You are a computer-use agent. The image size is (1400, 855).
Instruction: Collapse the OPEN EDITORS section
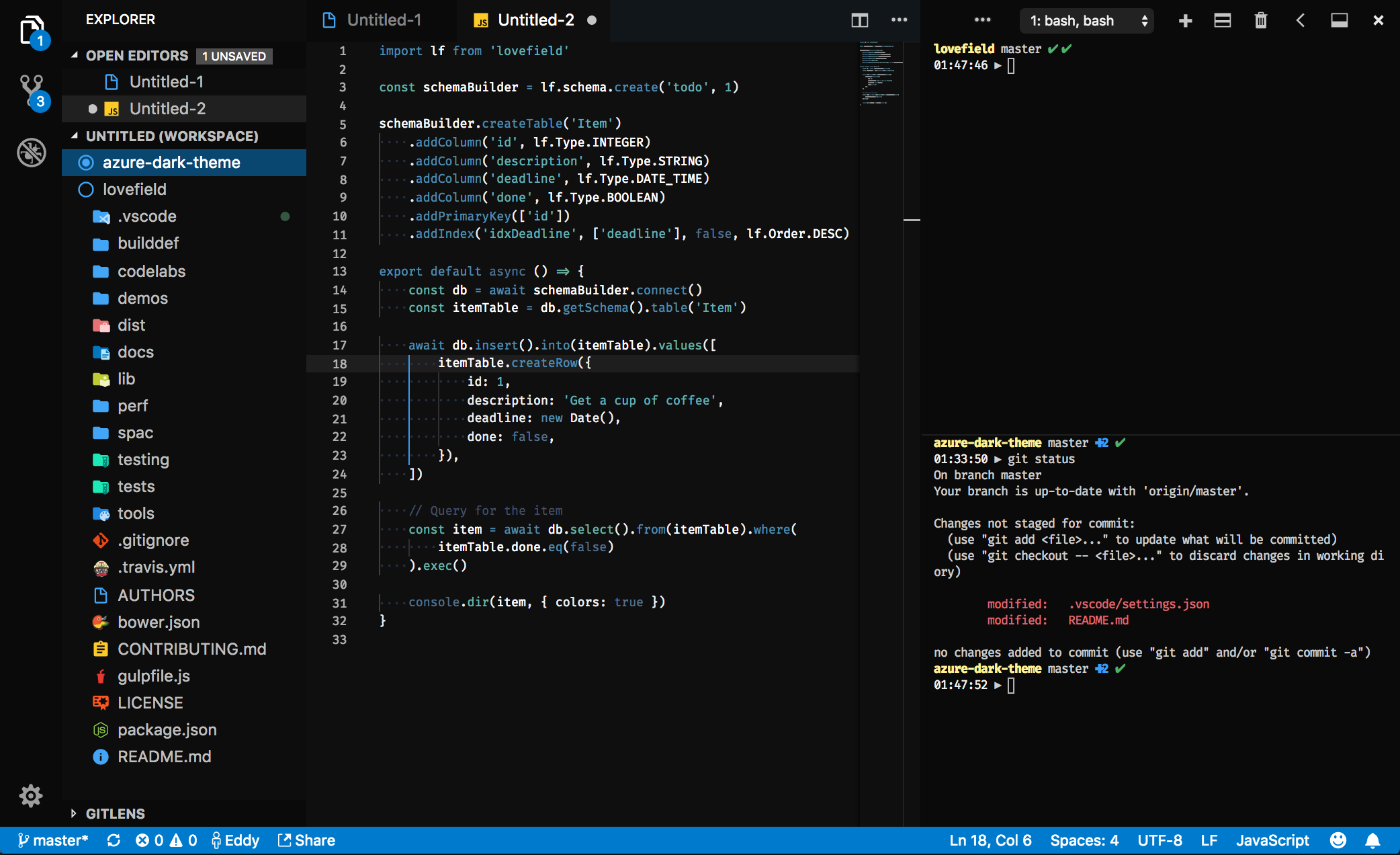(136, 56)
